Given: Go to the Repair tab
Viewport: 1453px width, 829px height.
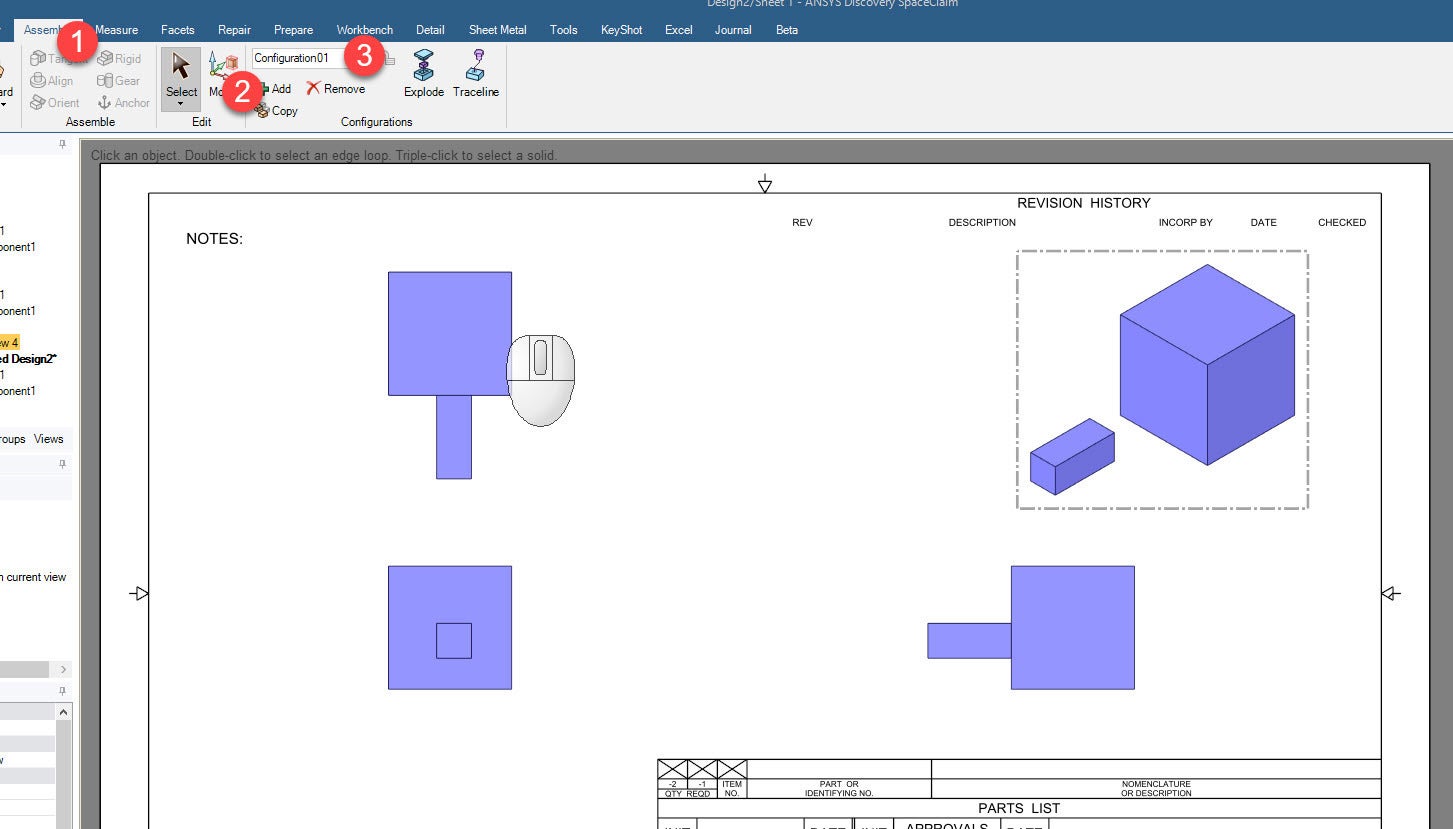Looking at the screenshot, I should tap(234, 30).
